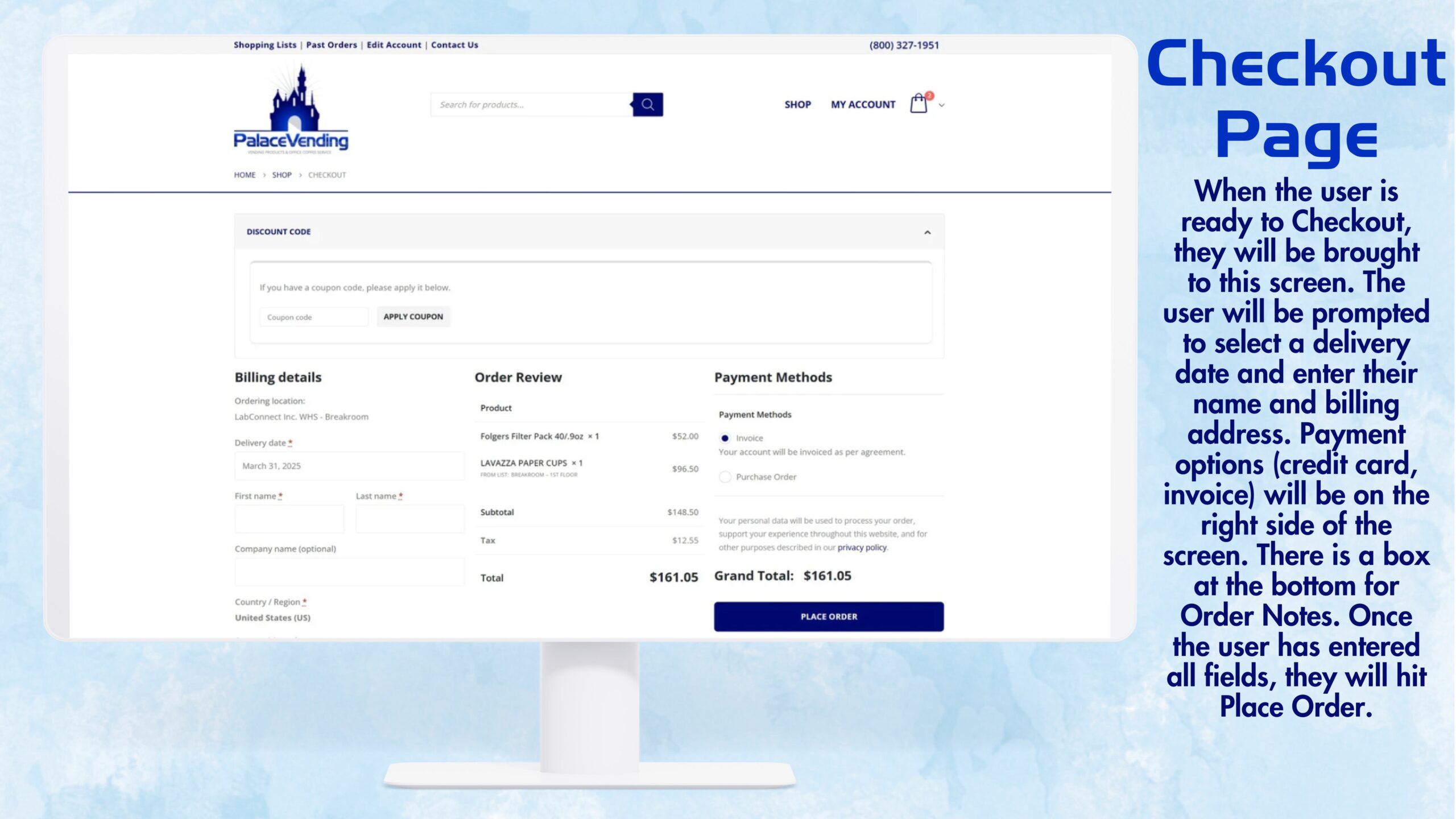The width and height of the screenshot is (1456, 819).
Task: Click the Last name field
Action: (410, 519)
